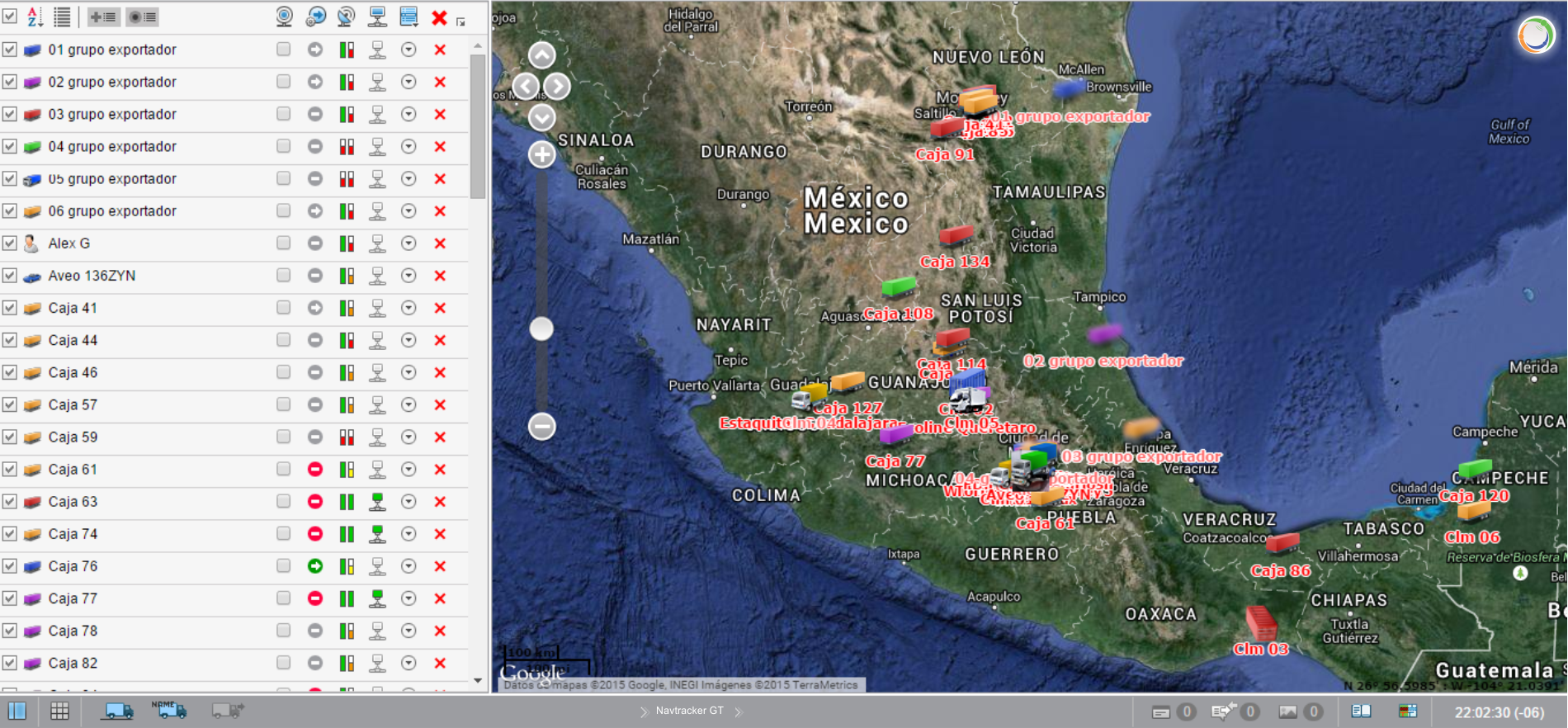Tick the small checkbox beside Alex G
The width and height of the screenshot is (1568, 728).
(x=284, y=243)
